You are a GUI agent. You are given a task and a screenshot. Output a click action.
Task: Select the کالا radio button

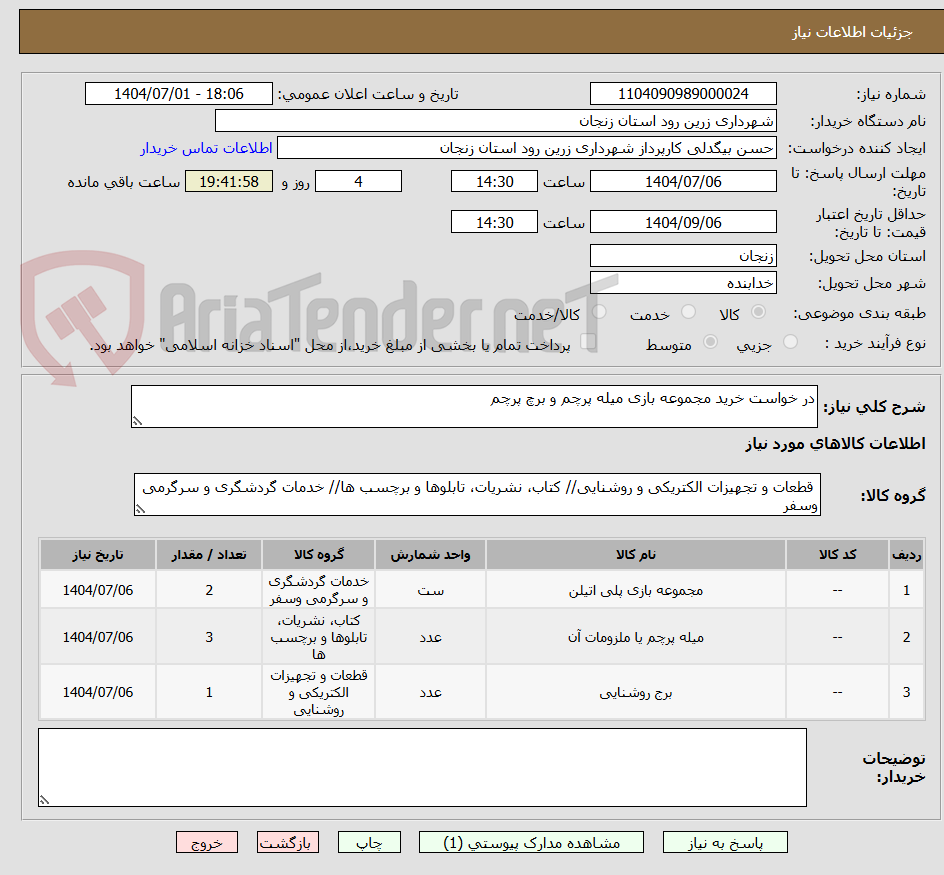click(757, 313)
